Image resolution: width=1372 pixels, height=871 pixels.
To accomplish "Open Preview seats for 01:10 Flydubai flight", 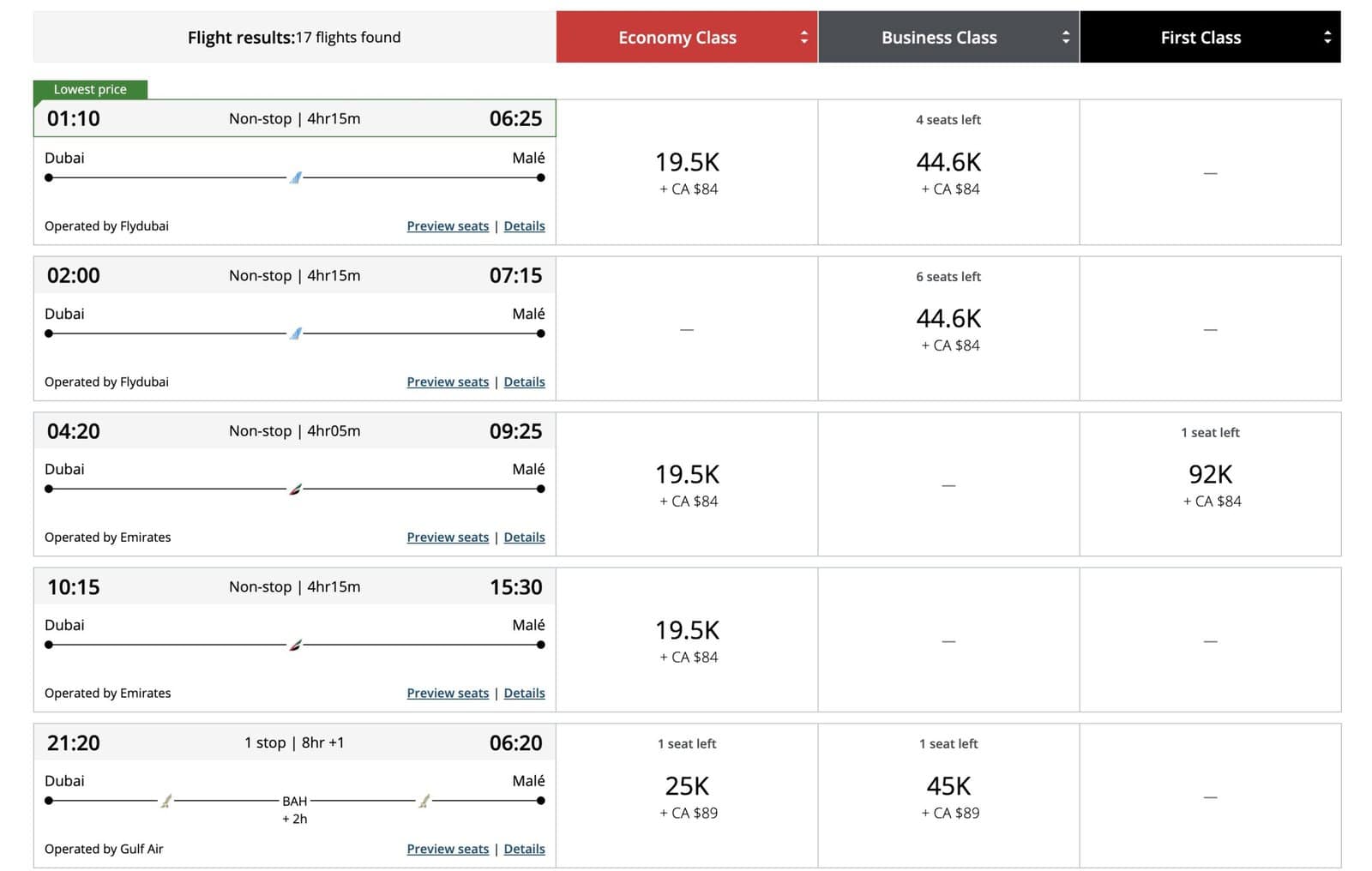I will coord(448,226).
